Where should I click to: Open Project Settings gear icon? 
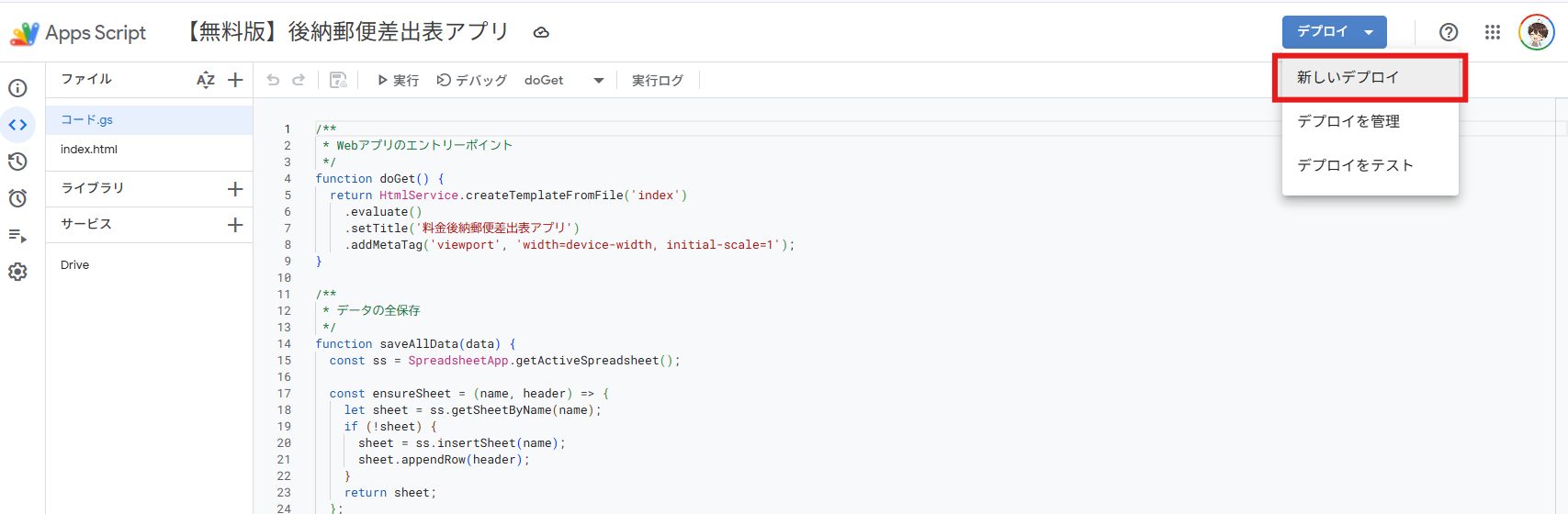tap(17, 273)
